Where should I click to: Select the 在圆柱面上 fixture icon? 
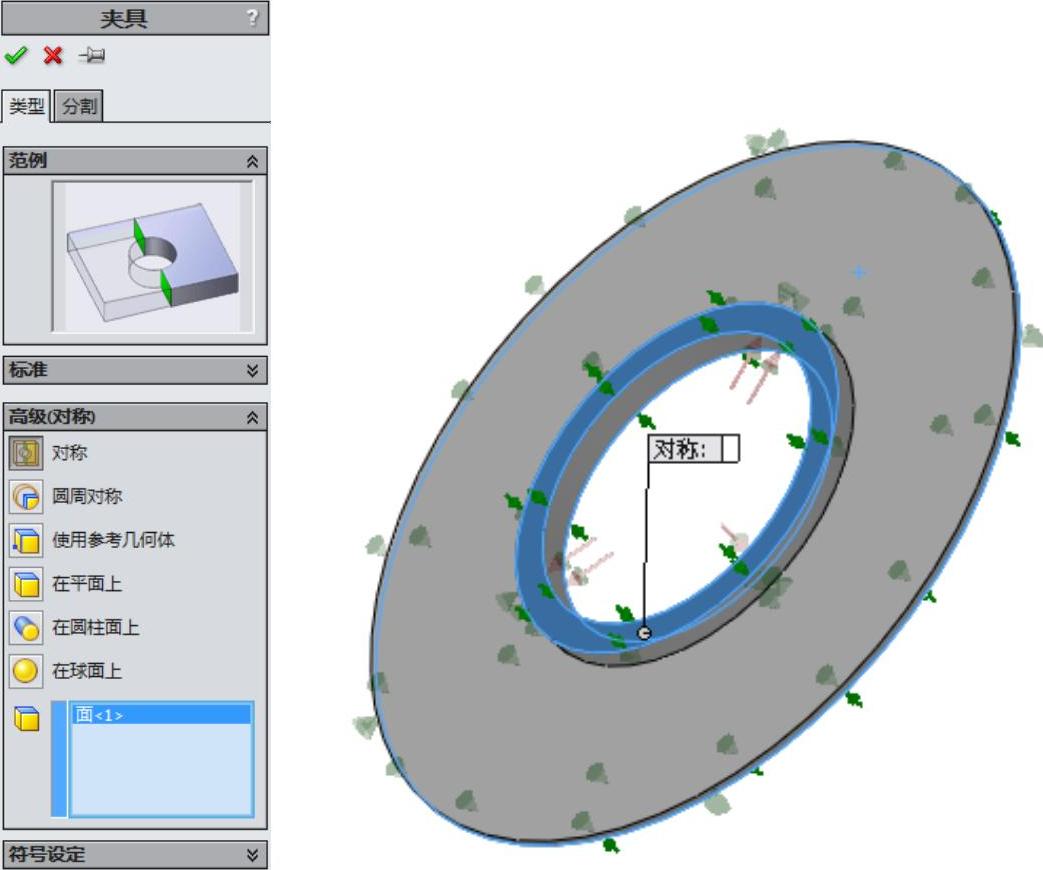pos(26,627)
